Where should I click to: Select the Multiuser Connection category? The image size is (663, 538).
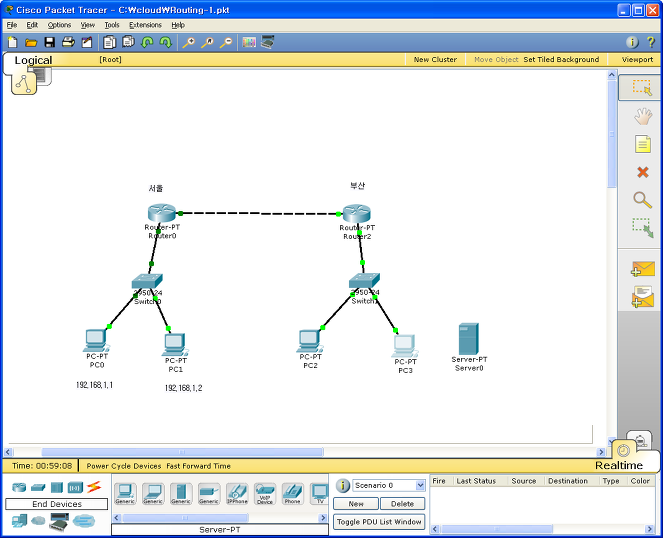click(x=84, y=521)
